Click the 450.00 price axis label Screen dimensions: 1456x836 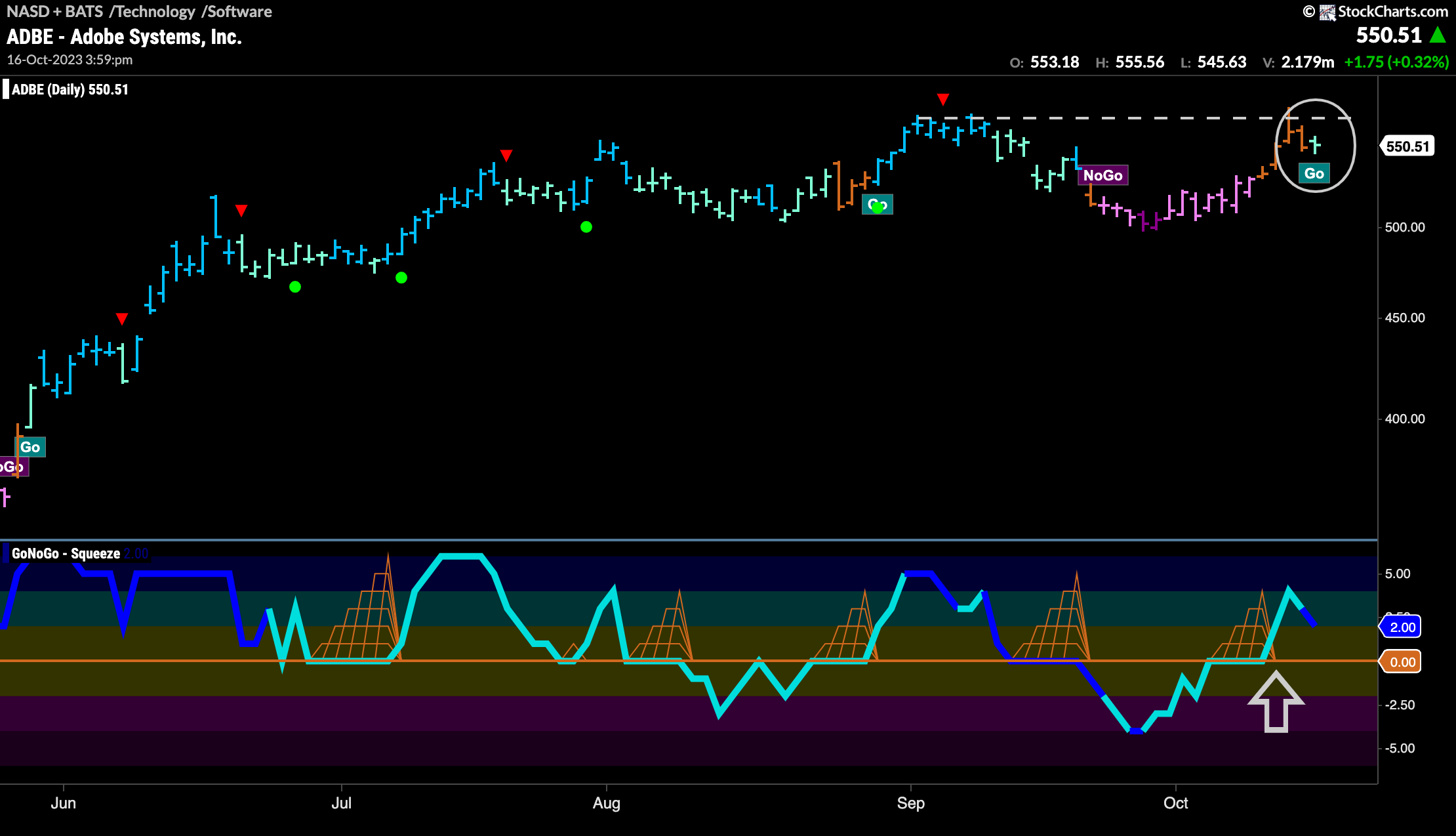point(1404,318)
